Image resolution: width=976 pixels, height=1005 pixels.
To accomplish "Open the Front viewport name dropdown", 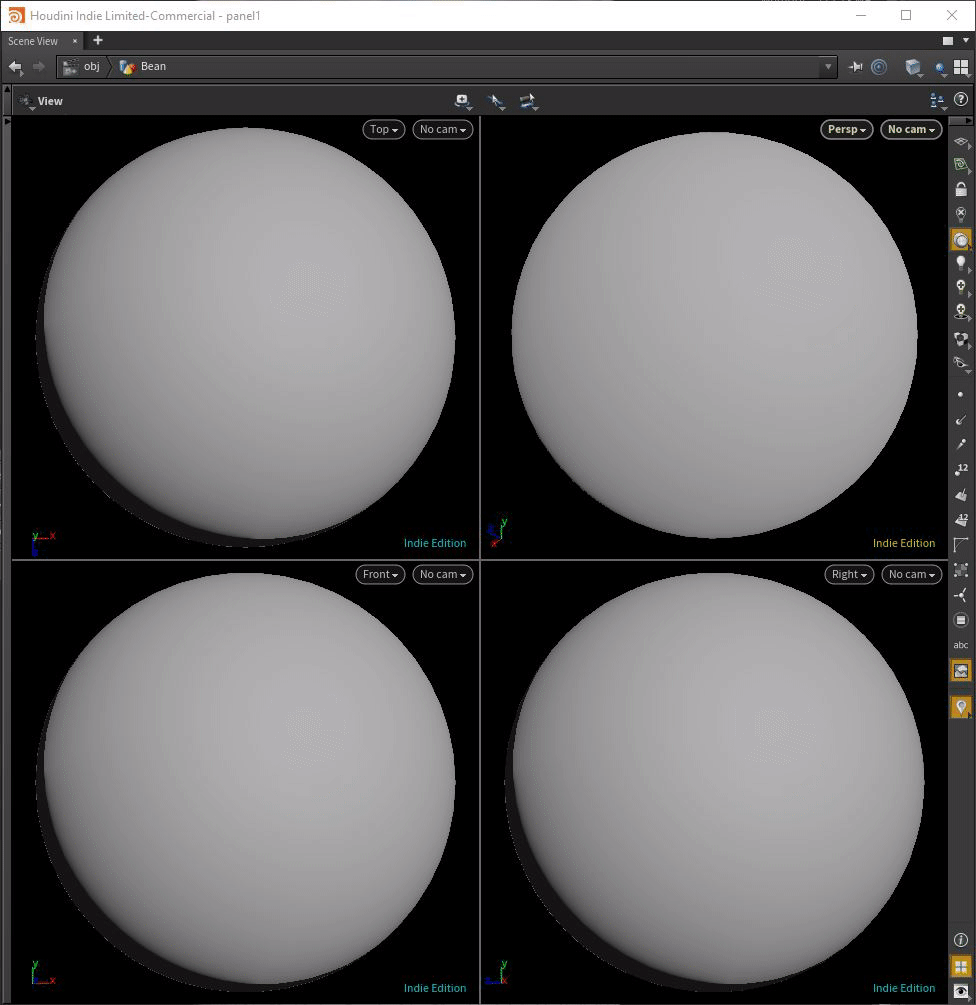I will pos(380,574).
